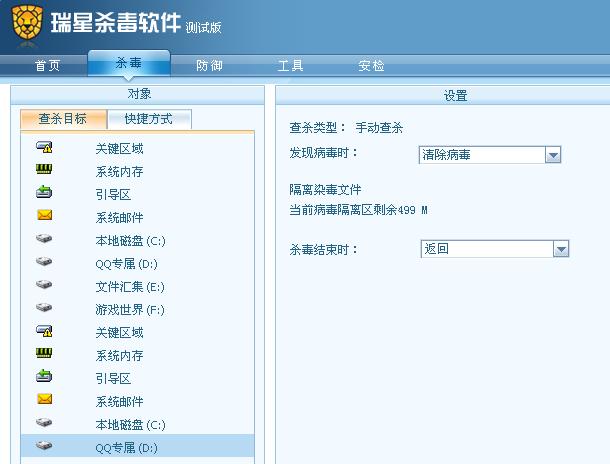Click the 对象 panel header

[138, 94]
